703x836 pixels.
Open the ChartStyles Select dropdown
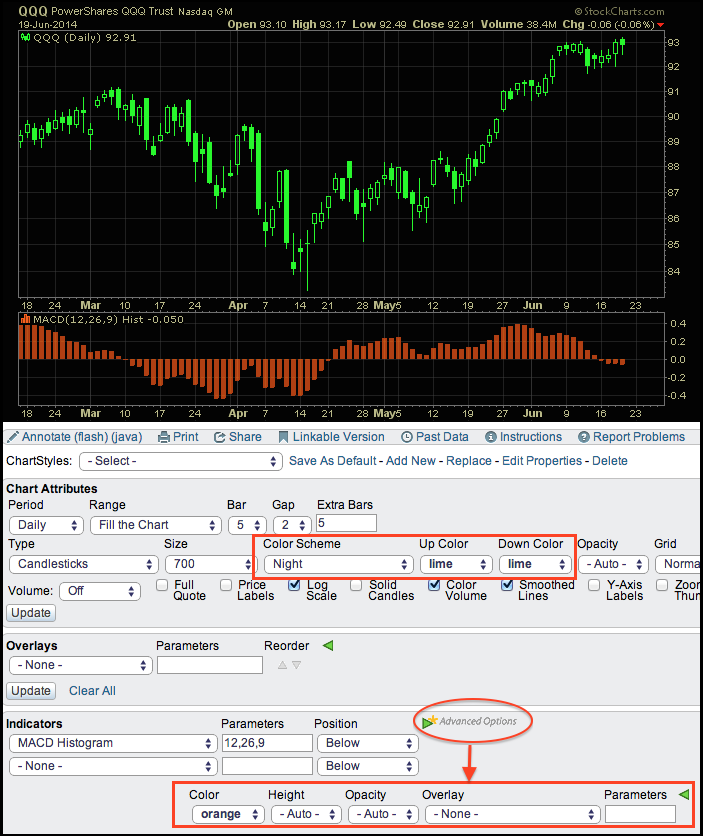click(181, 461)
